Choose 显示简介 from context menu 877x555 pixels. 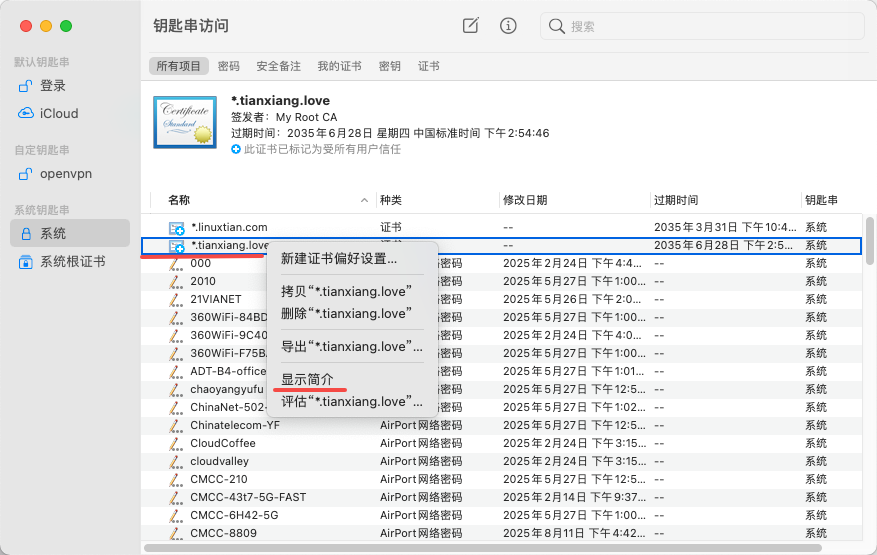[x=308, y=379]
